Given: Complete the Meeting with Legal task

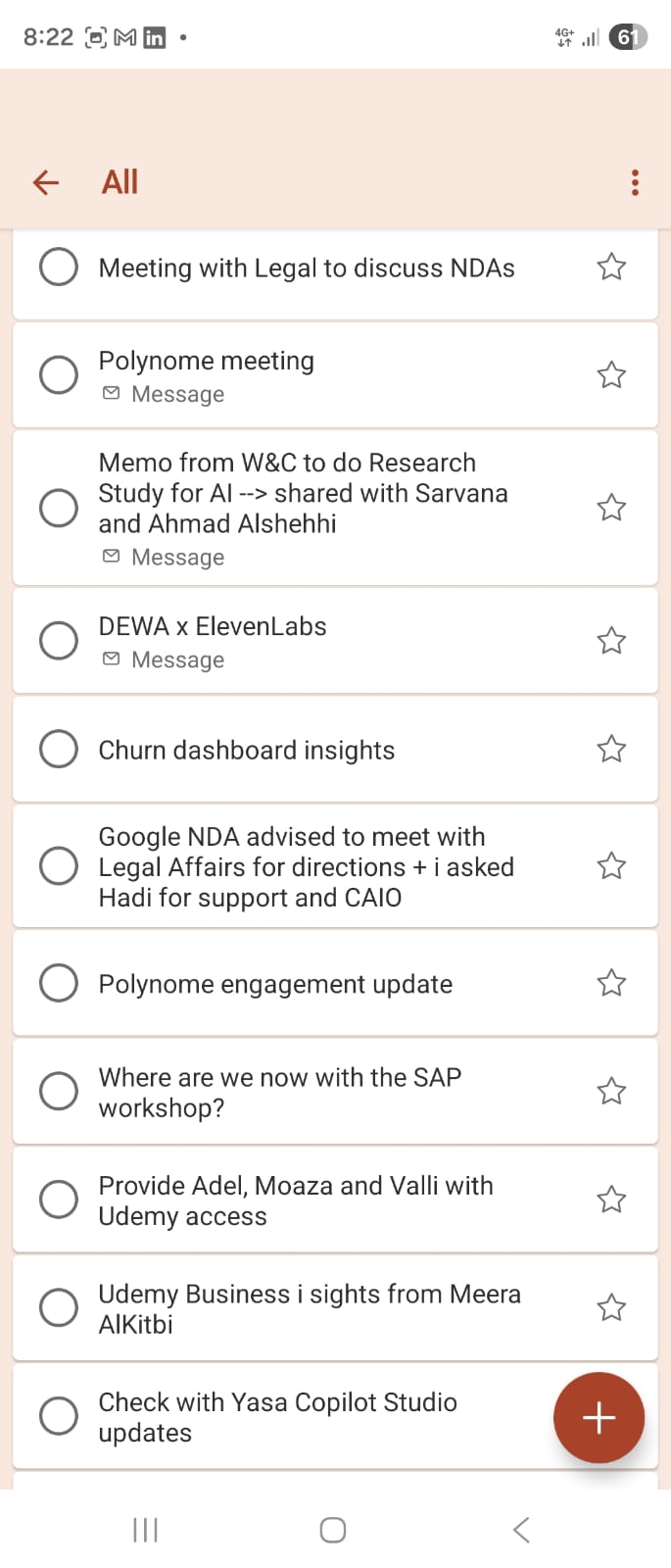Looking at the screenshot, I should [59, 267].
